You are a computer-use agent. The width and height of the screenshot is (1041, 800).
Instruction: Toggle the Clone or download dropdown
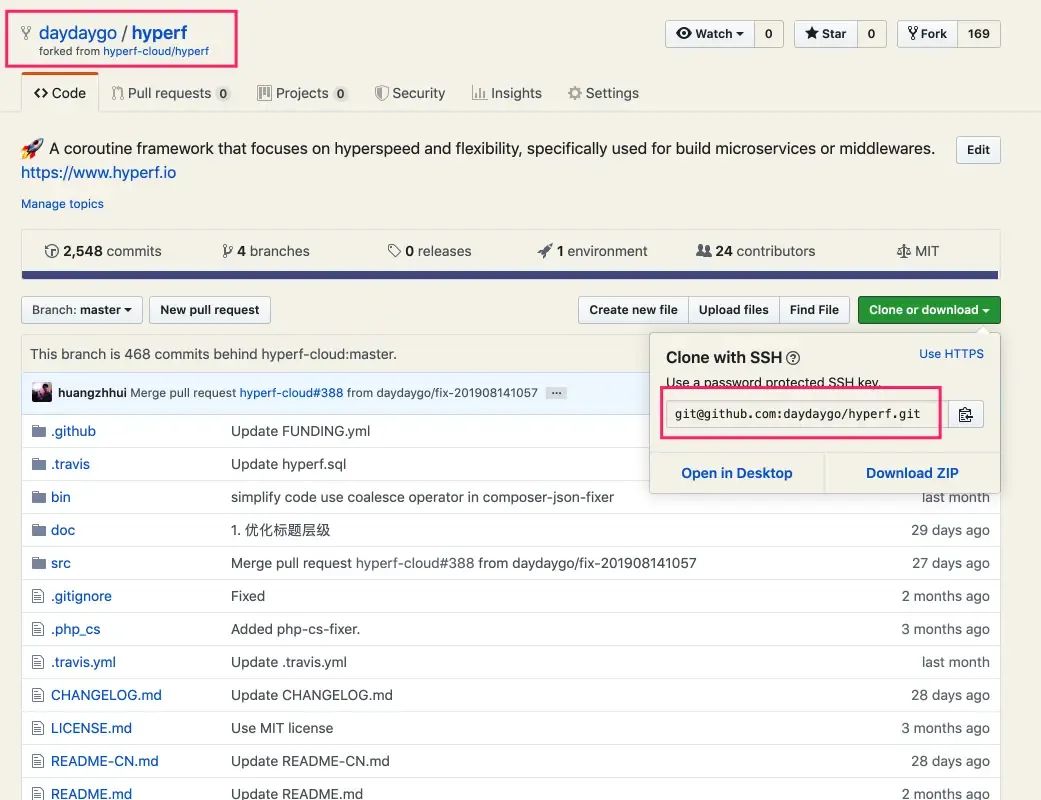tap(929, 310)
